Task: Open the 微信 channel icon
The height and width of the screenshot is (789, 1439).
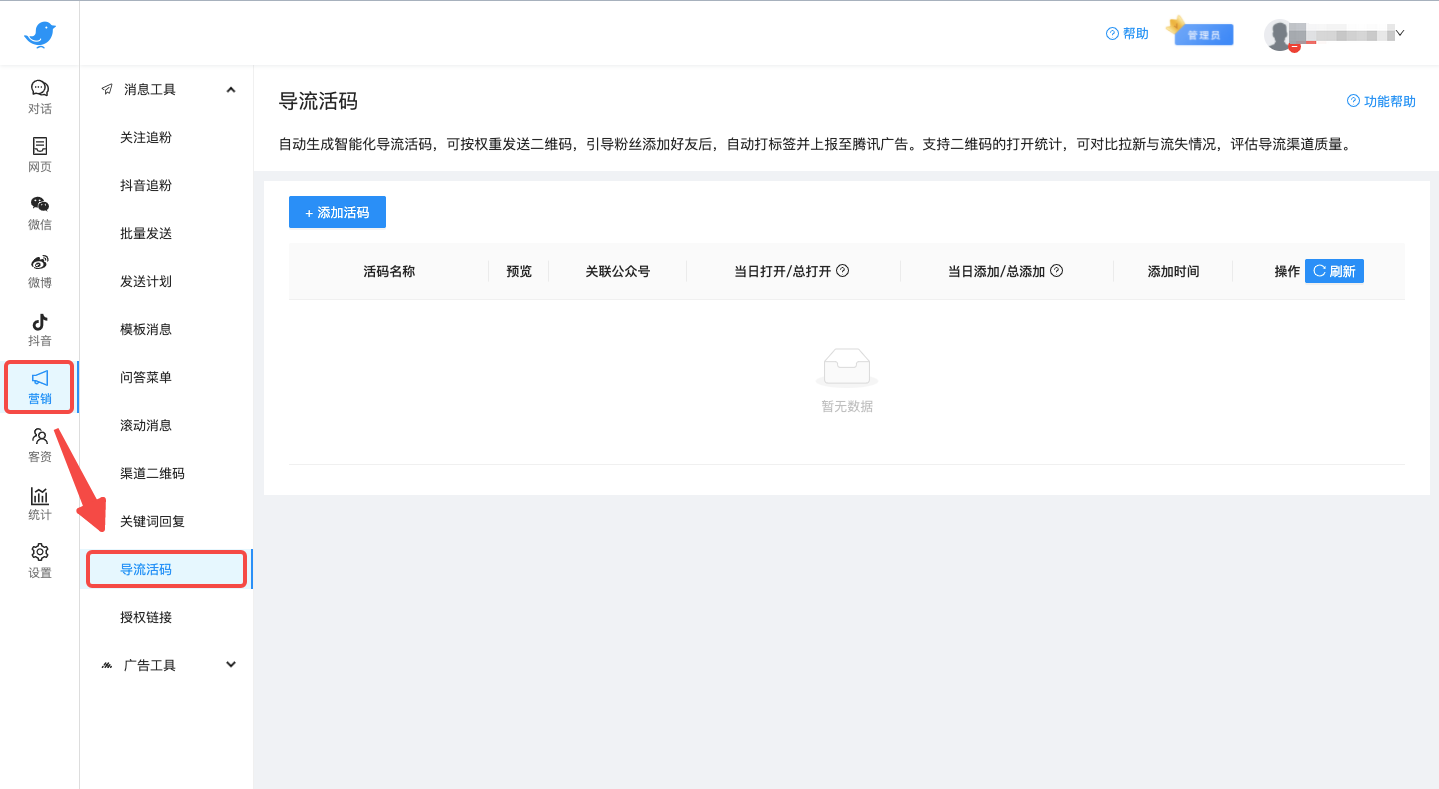Action: pos(39,213)
